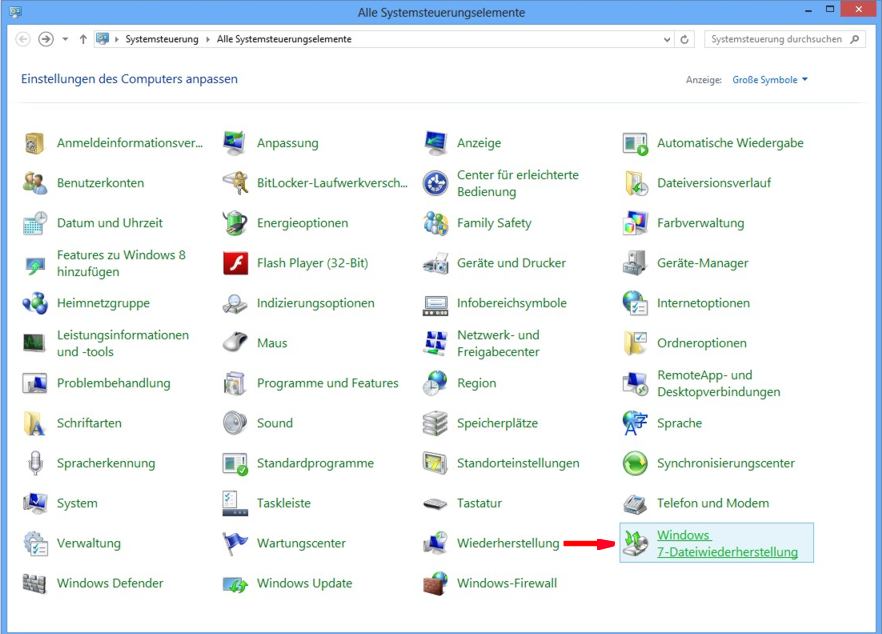Click the red Flash Player icon
Screen dimensions: 882x634
tap(235, 263)
